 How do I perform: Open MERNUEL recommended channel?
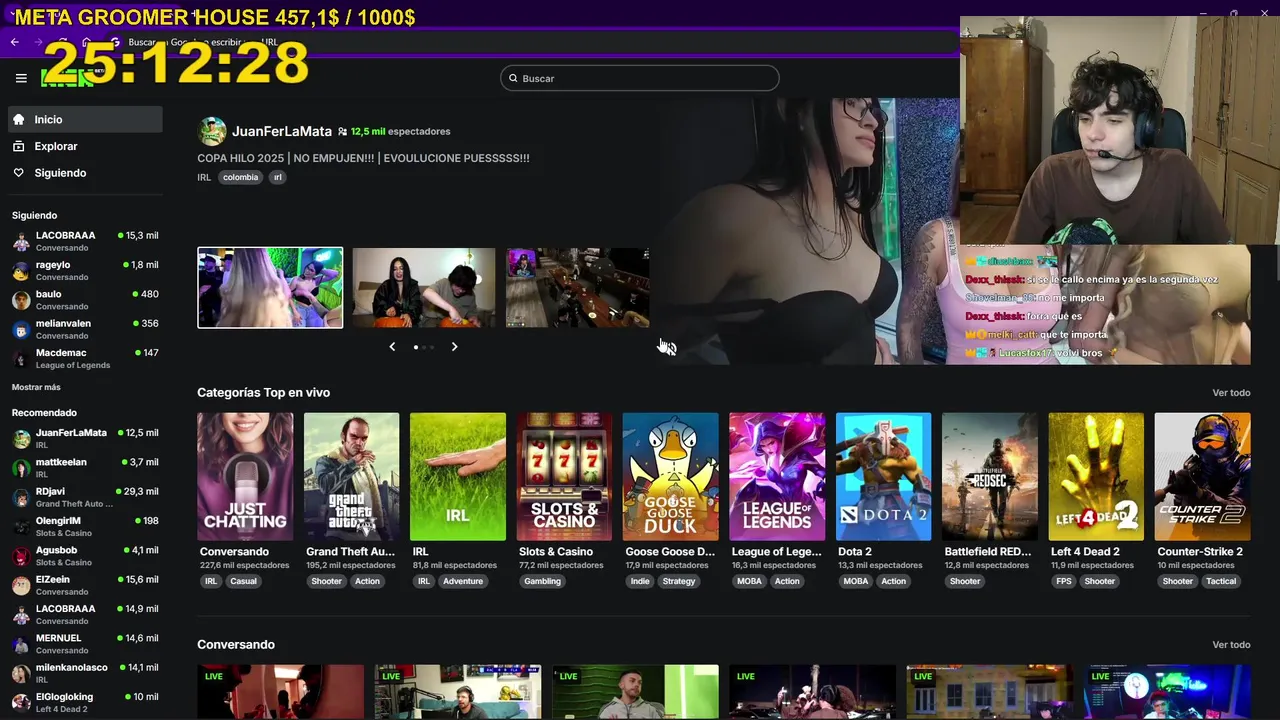[x=85, y=644]
